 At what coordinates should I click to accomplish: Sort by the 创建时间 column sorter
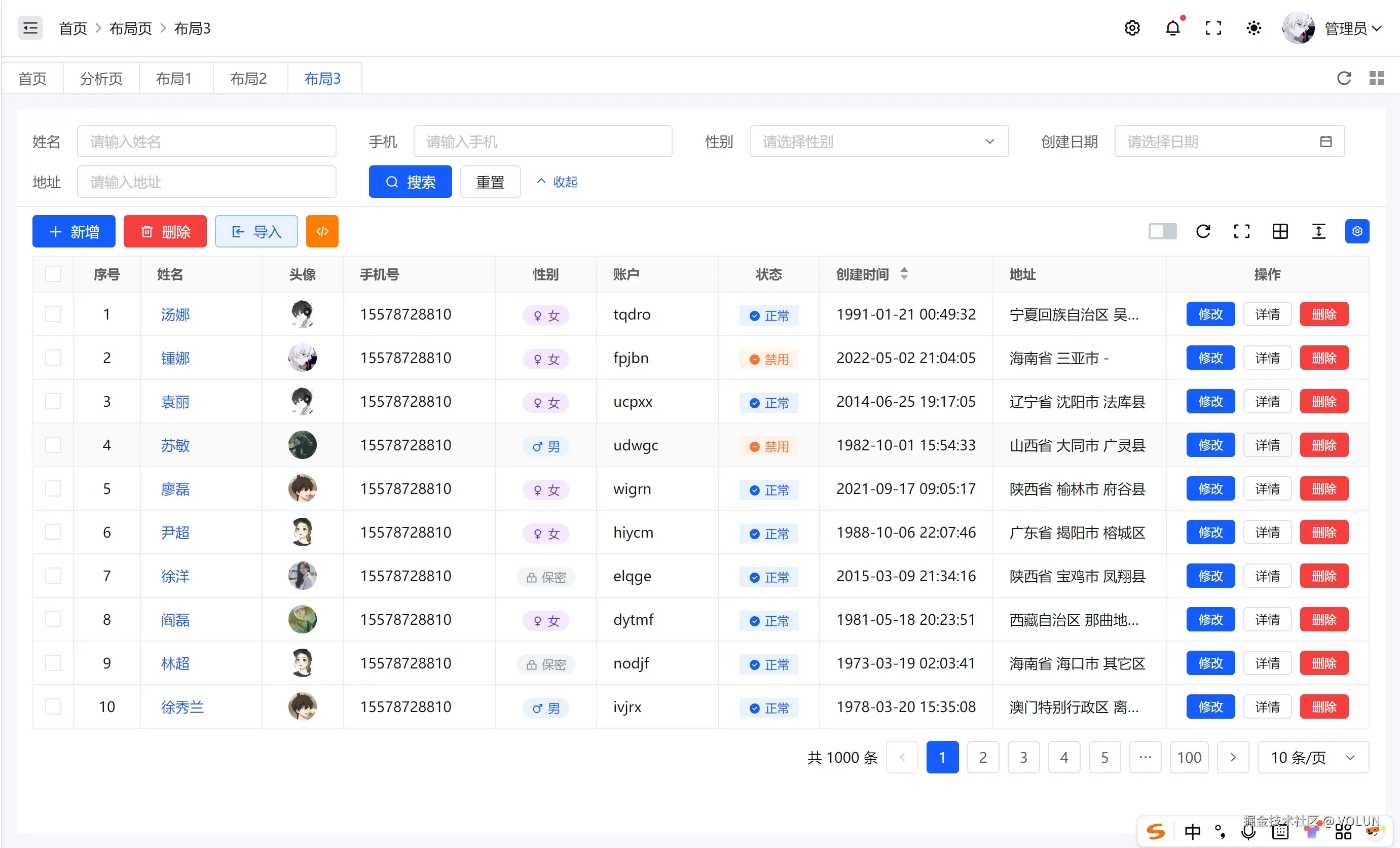[x=903, y=274]
